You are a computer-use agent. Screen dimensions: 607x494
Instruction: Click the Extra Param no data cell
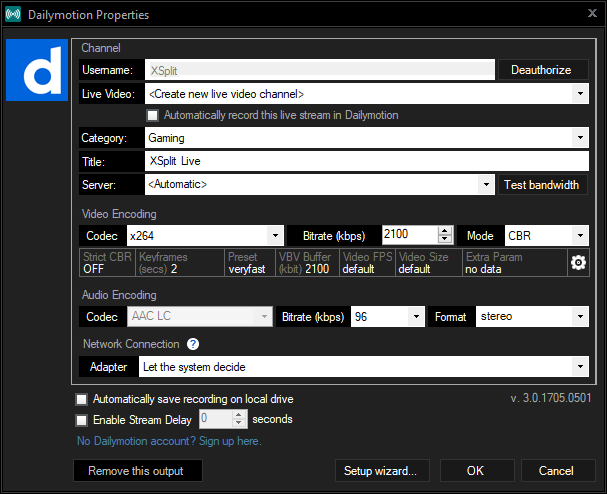pyautogui.click(x=515, y=262)
